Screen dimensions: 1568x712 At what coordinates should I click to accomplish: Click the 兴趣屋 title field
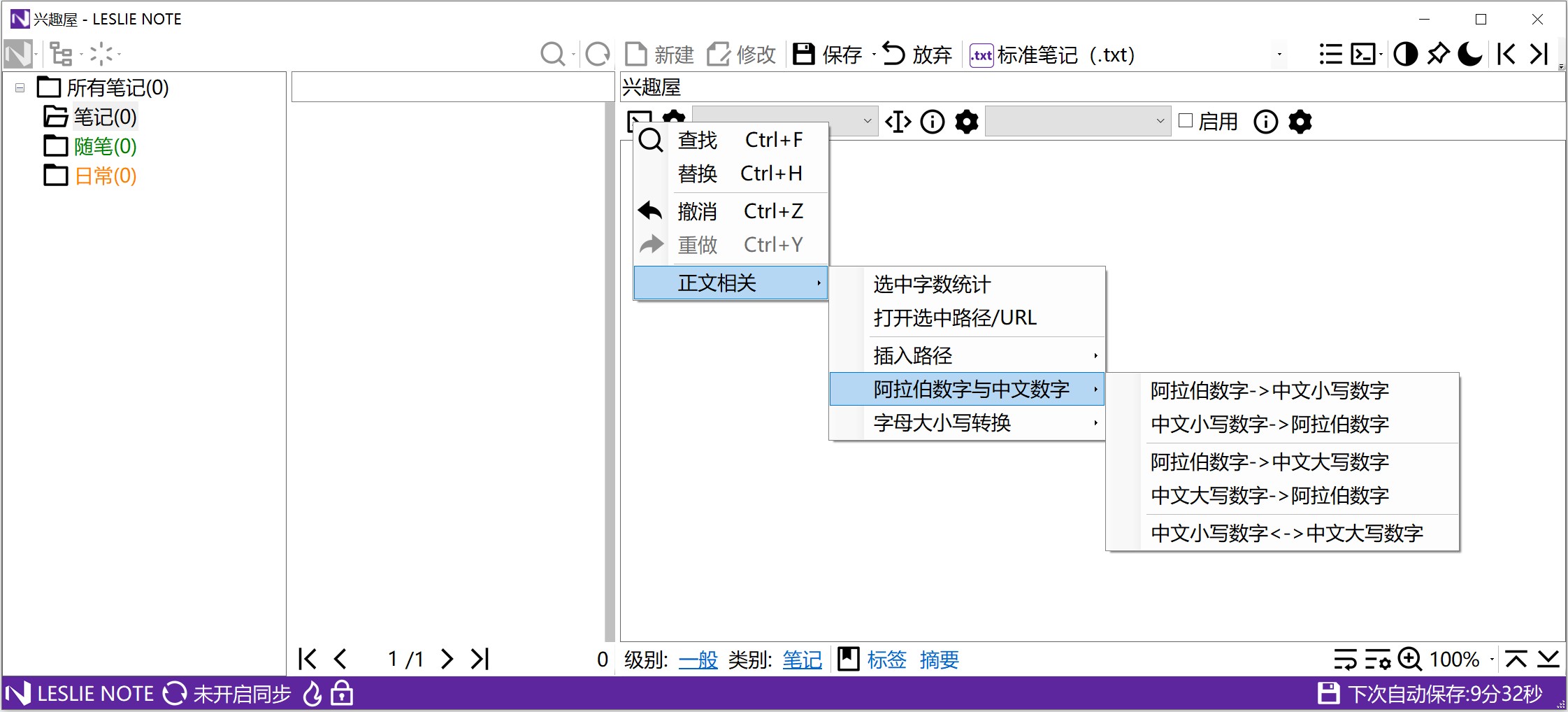point(1092,87)
